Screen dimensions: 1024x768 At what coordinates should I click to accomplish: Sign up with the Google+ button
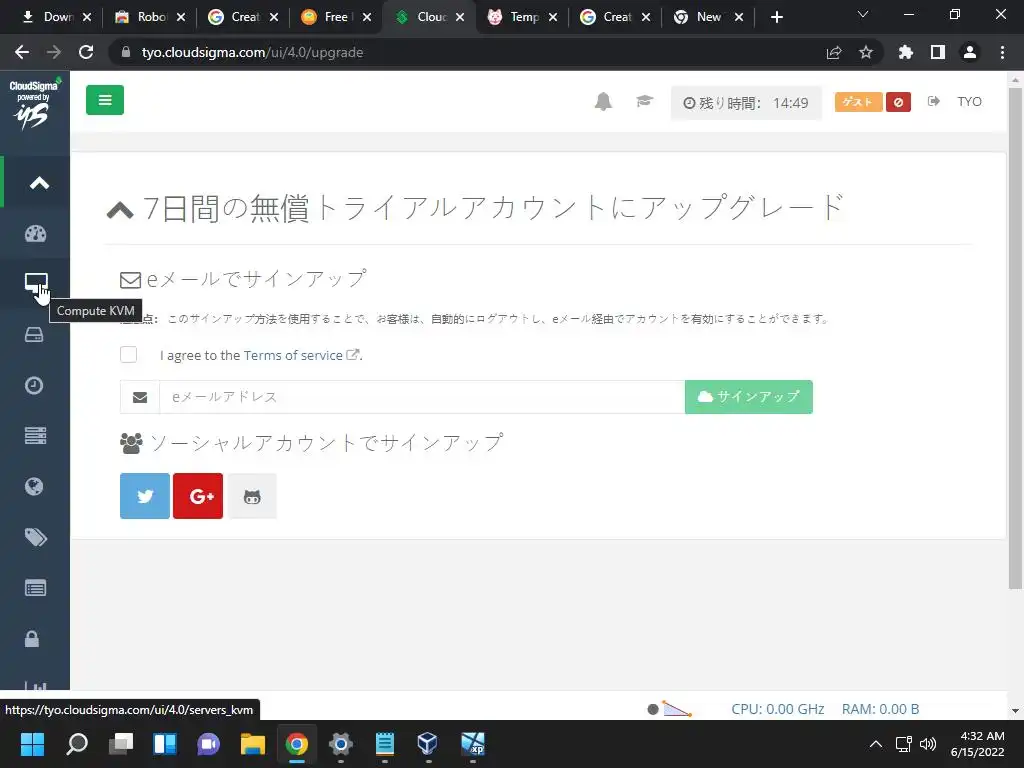click(x=198, y=496)
